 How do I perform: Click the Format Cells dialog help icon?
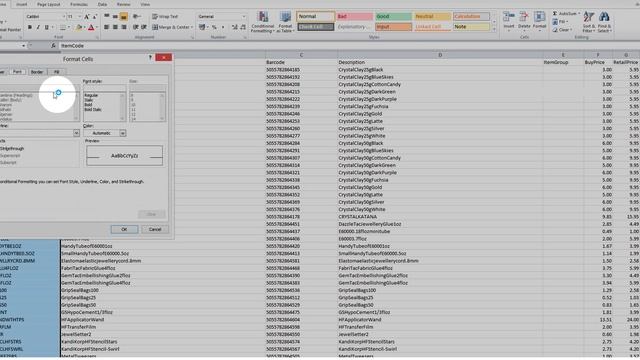[x=150, y=58]
